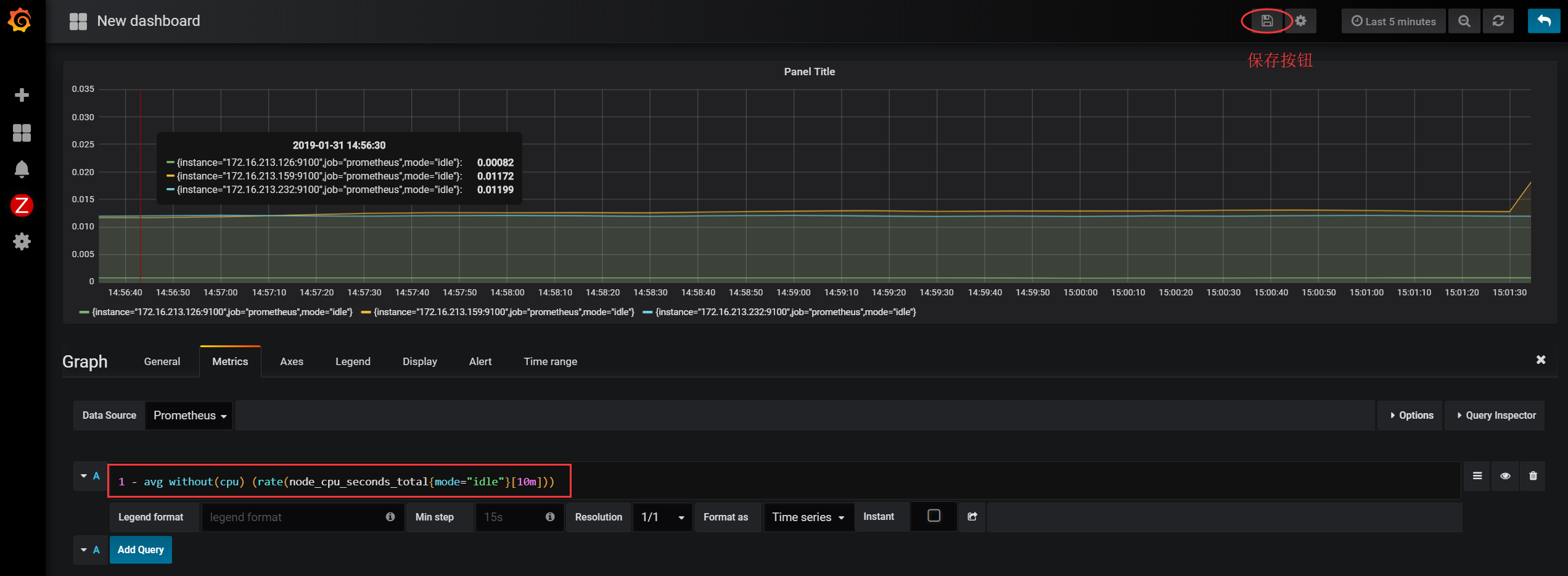Open Zabbix icon in sidebar
The image size is (1568, 576).
(22, 205)
